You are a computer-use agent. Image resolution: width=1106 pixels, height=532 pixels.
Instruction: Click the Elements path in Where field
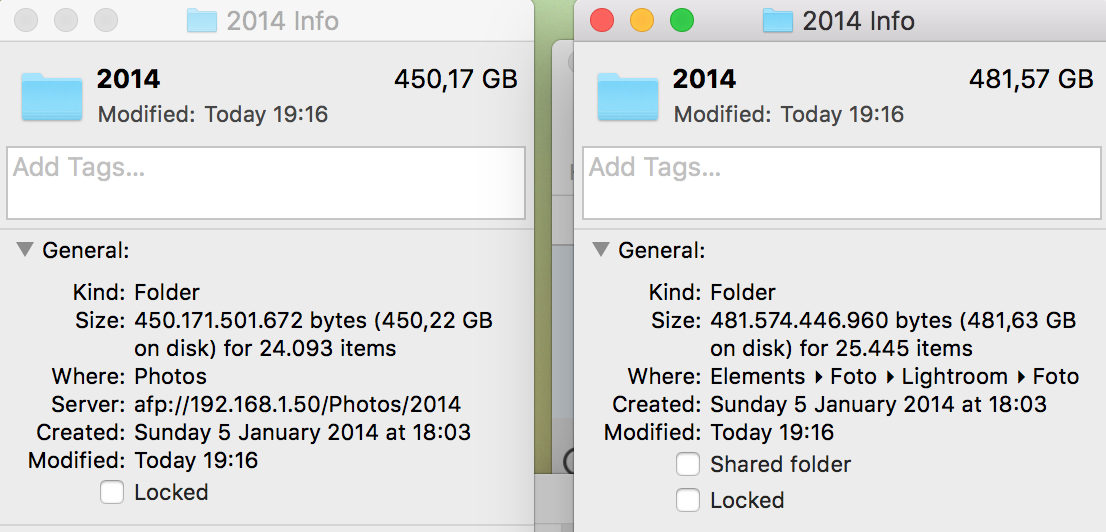(x=758, y=376)
